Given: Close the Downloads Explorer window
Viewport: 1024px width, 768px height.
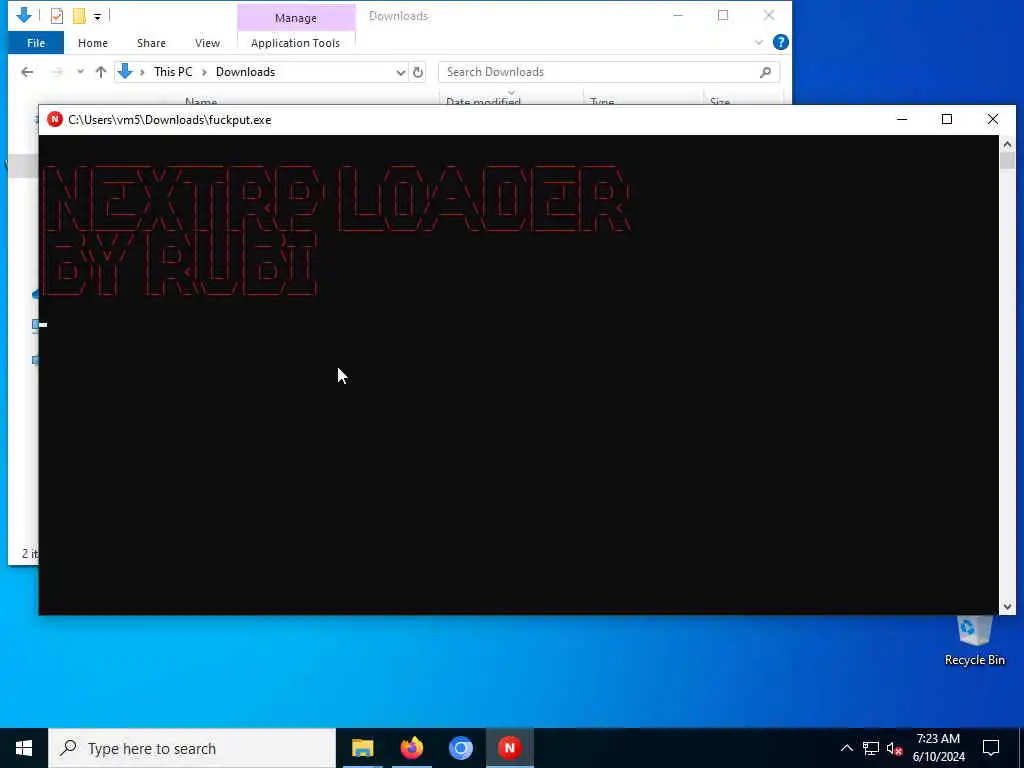Looking at the screenshot, I should [769, 15].
